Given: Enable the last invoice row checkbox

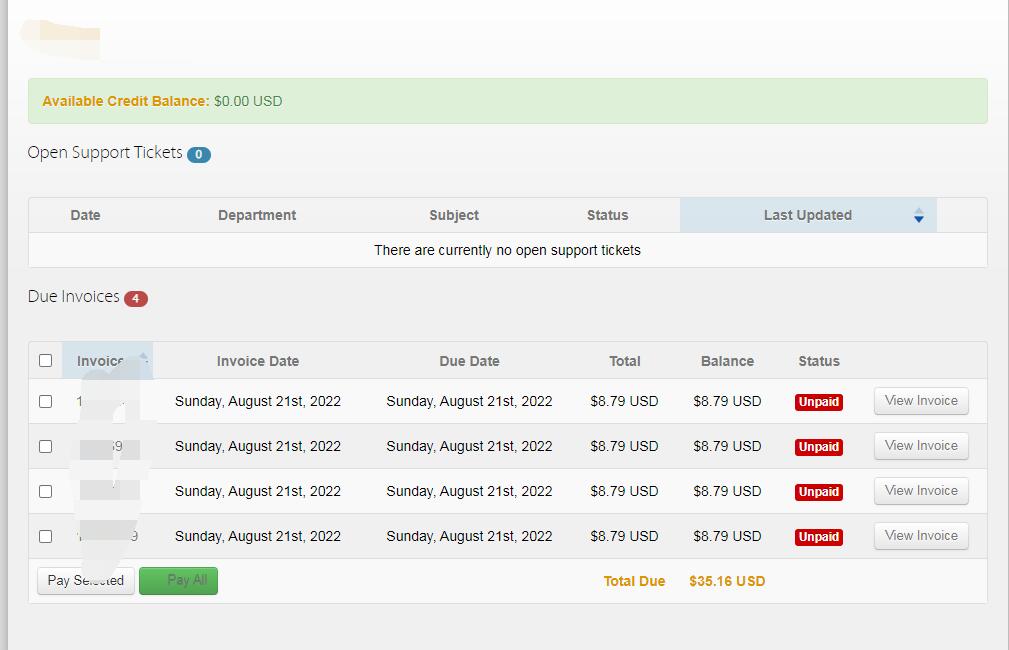Looking at the screenshot, I should (x=45, y=536).
